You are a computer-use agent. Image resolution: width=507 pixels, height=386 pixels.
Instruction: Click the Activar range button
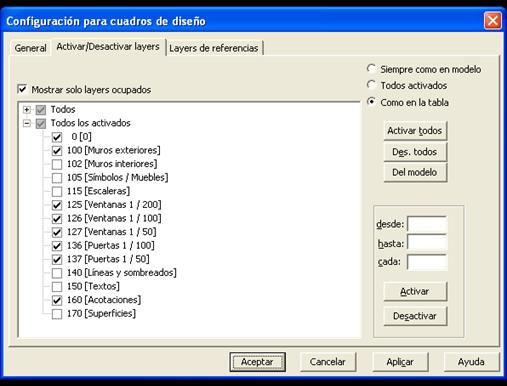[x=415, y=292]
